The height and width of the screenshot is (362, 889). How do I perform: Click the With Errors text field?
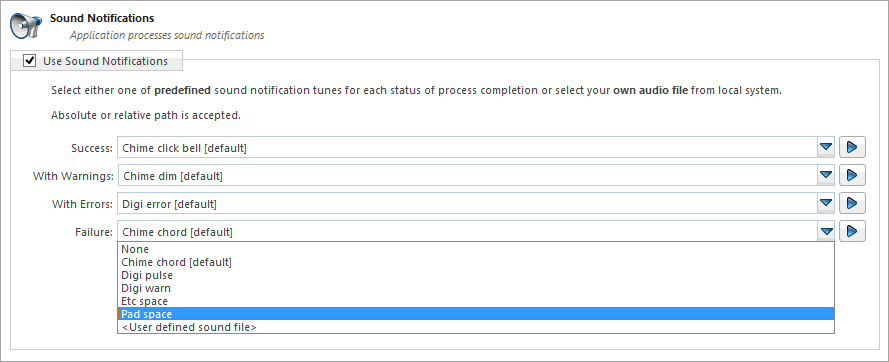tap(467, 203)
